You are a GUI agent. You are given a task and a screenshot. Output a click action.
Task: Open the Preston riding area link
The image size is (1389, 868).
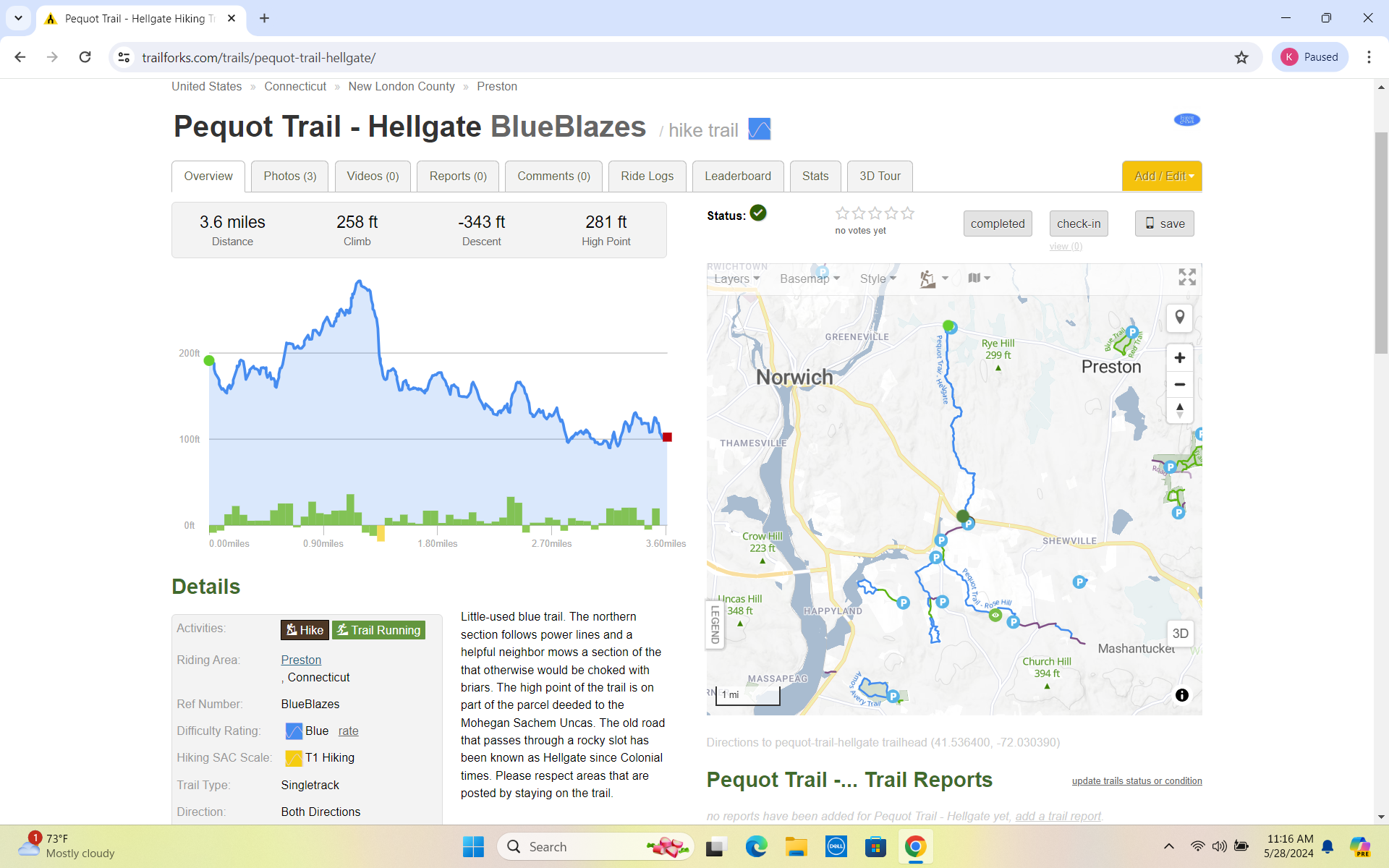point(301,660)
